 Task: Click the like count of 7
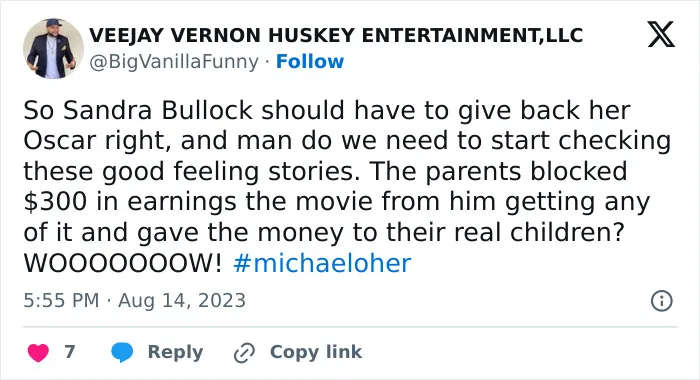pos(70,352)
